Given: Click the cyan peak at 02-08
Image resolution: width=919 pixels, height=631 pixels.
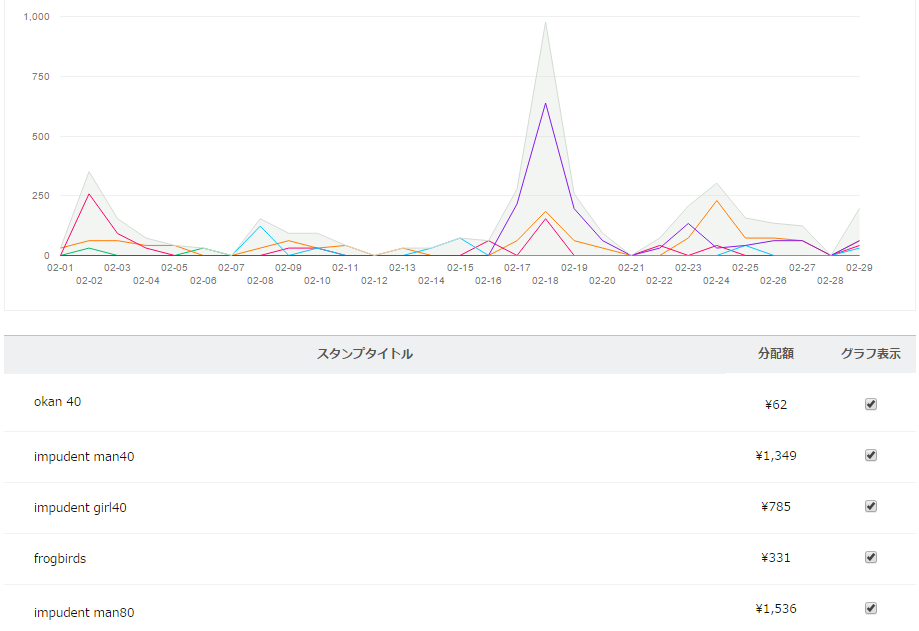Looking at the screenshot, I should pyautogui.click(x=260, y=226).
